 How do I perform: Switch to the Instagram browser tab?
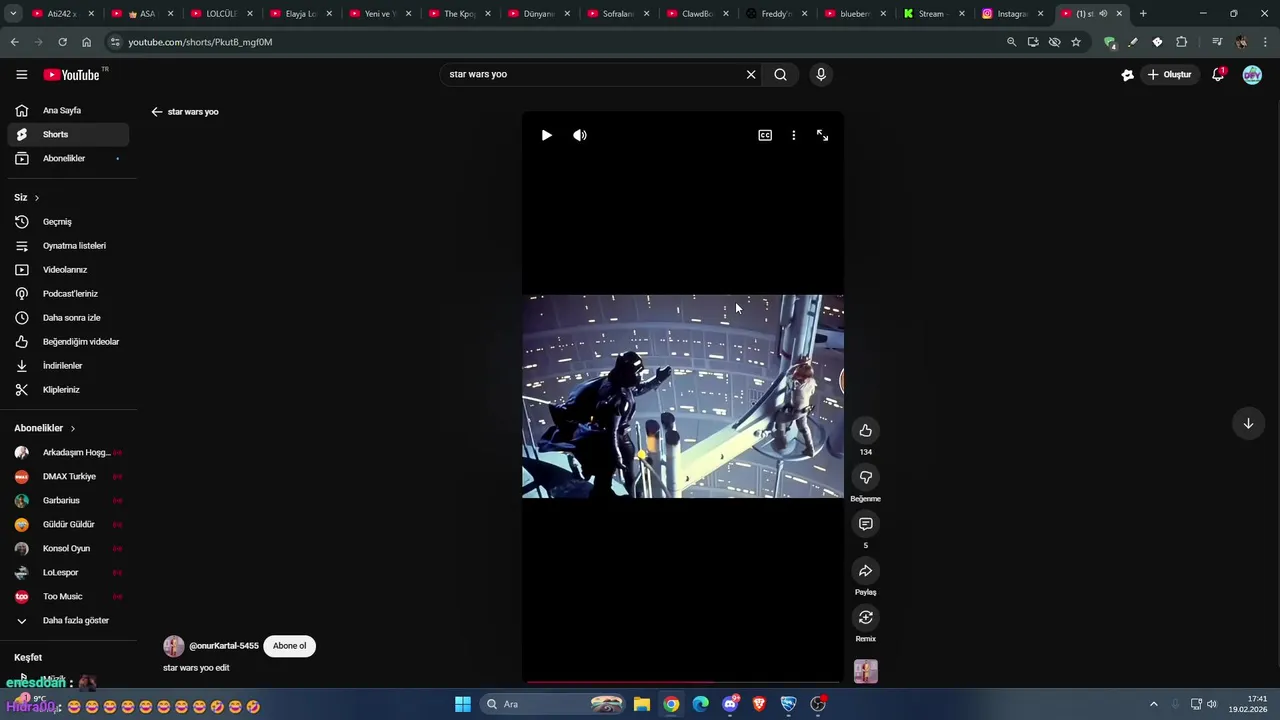pos(1013,14)
